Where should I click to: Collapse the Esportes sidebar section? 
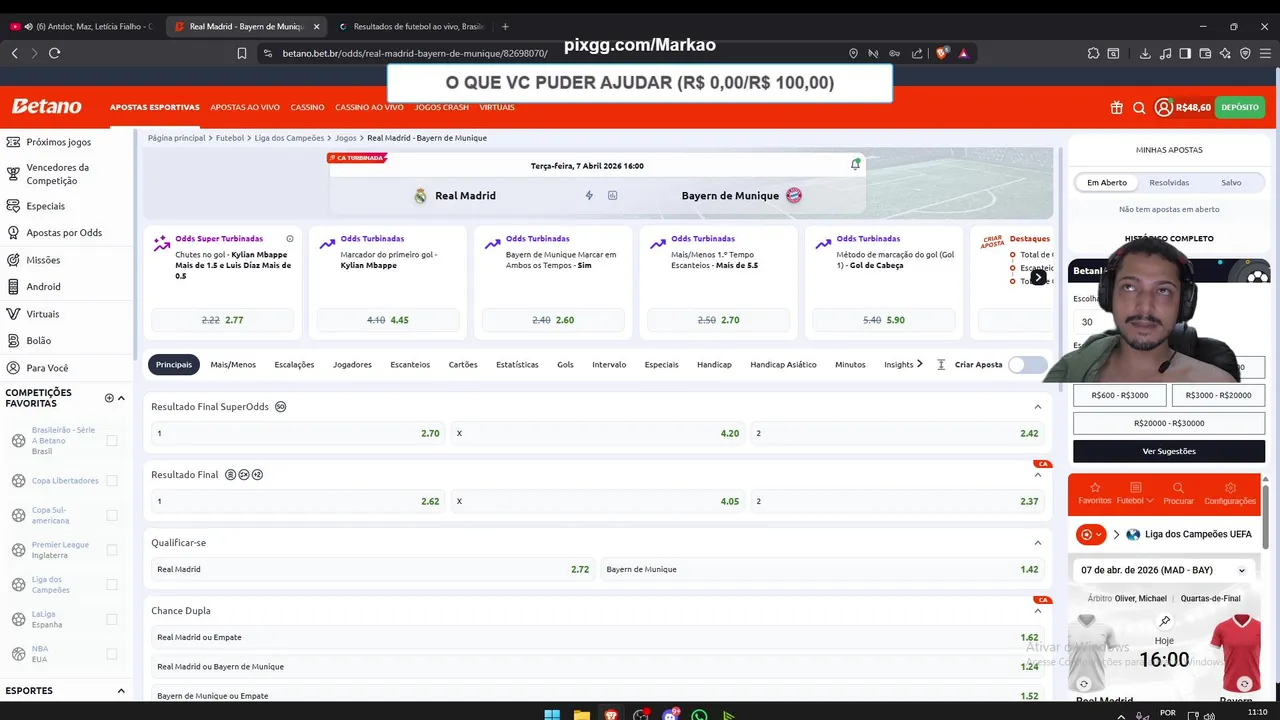click(x=121, y=691)
